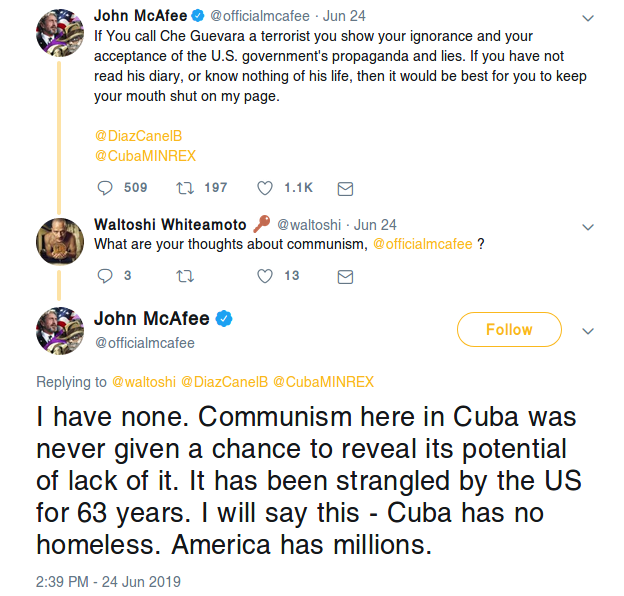The width and height of the screenshot is (624, 596).
Task: Send first tweet via direct message icon
Action: (345, 188)
